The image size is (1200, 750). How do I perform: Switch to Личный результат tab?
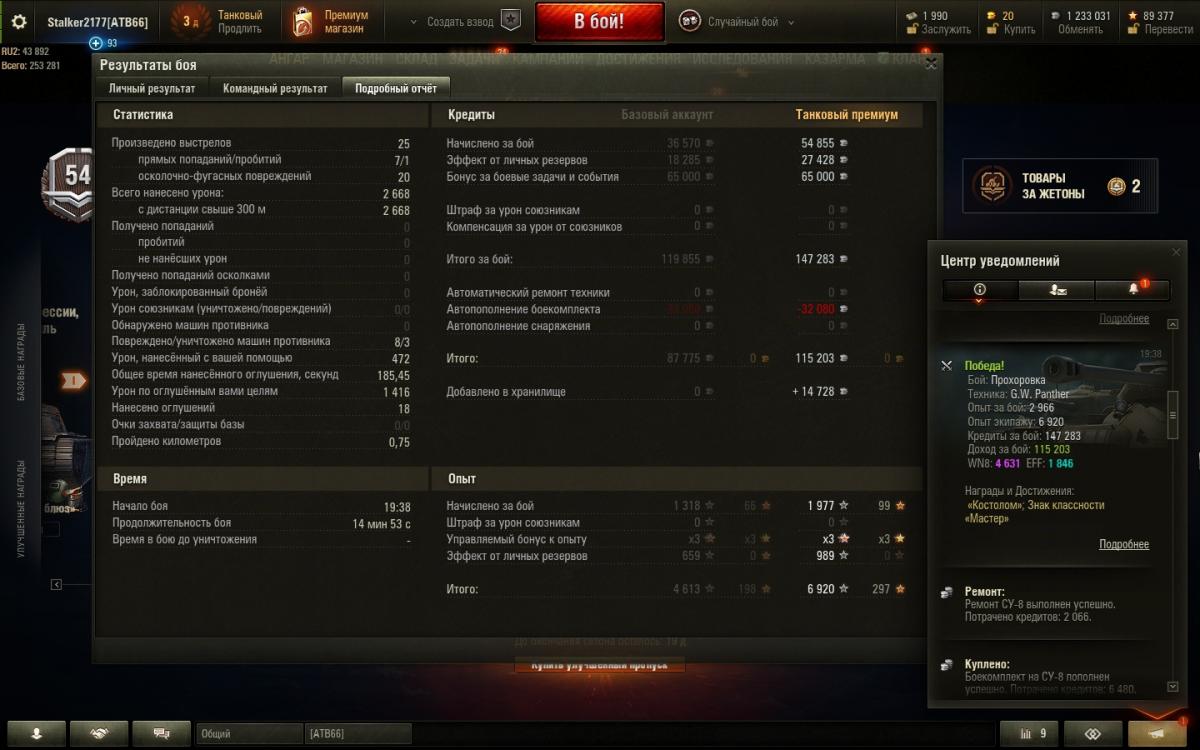(152, 88)
